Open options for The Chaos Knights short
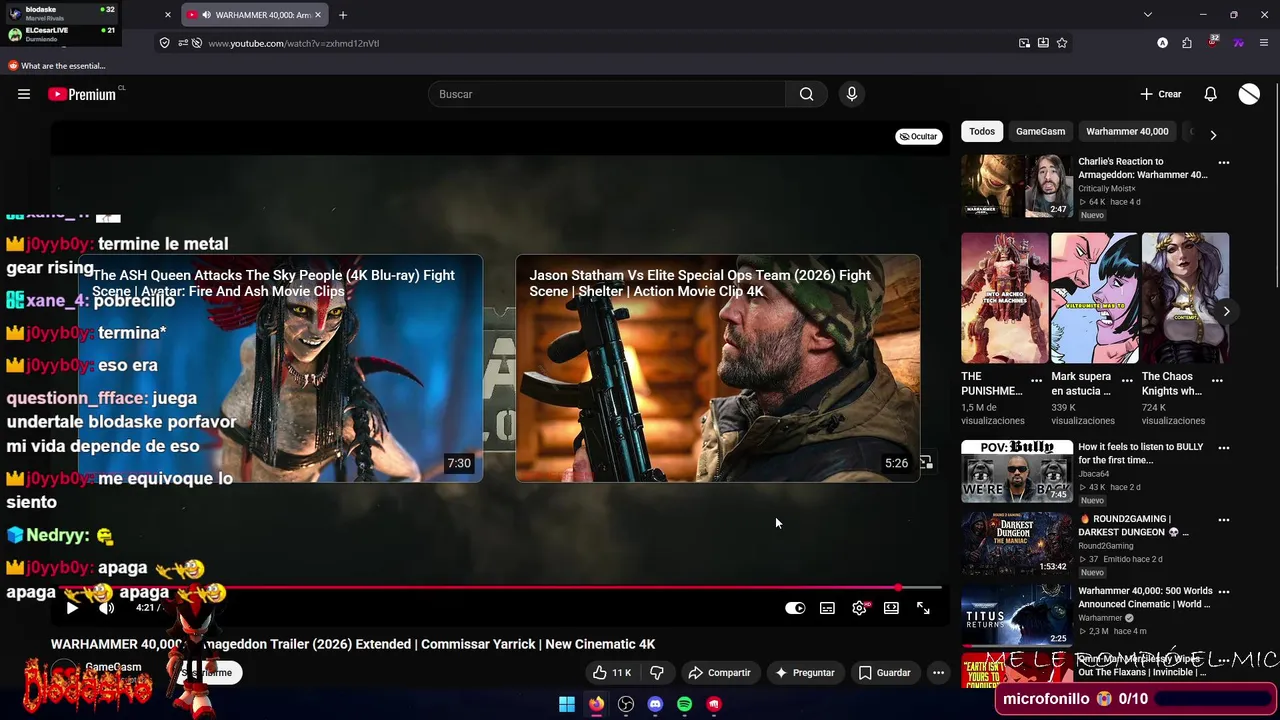Image resolution: width=1280 pixels, height=720 pixels. pos(1217,381)
